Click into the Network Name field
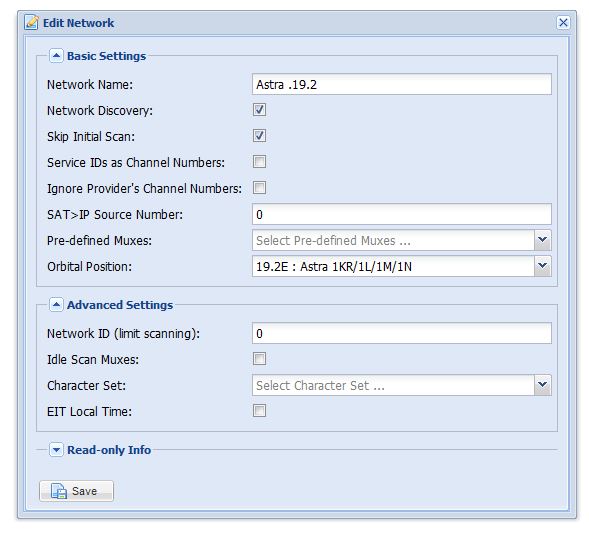 (x=402, y=84)
